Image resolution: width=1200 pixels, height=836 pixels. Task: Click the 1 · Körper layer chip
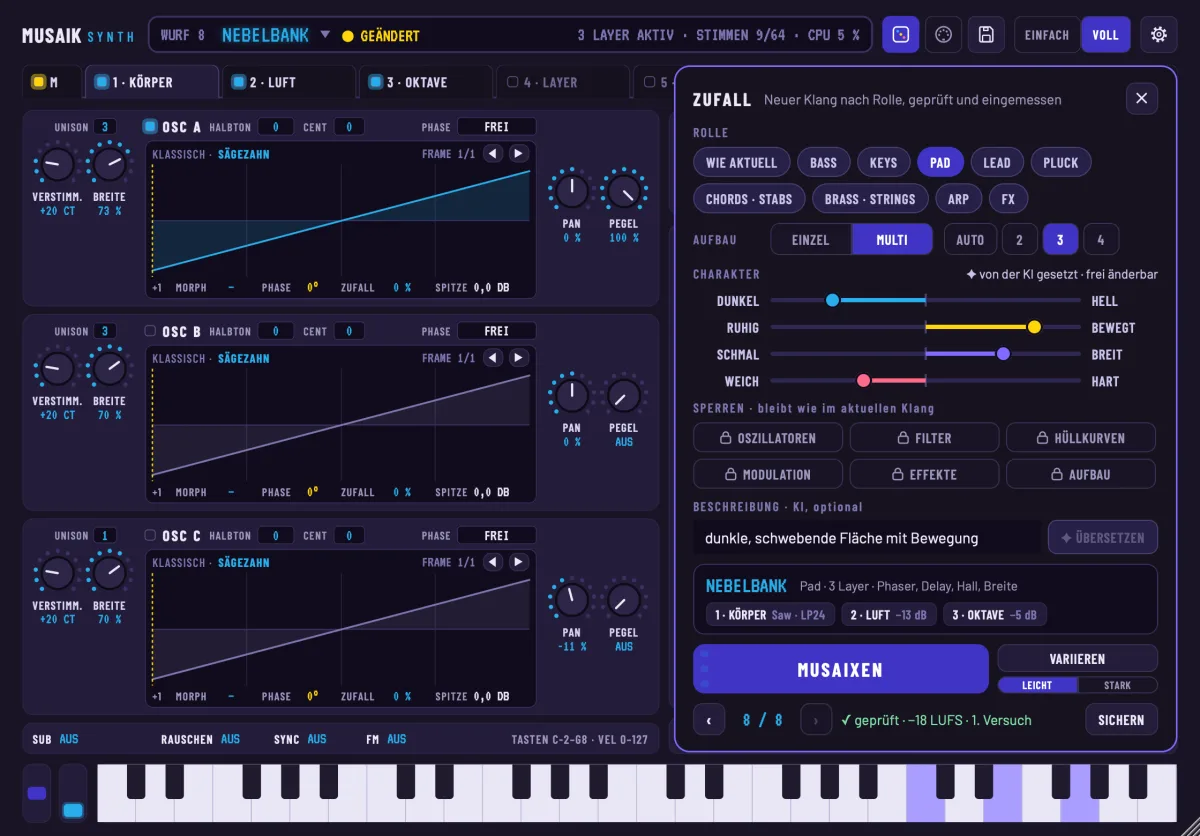tap(769, 615)
